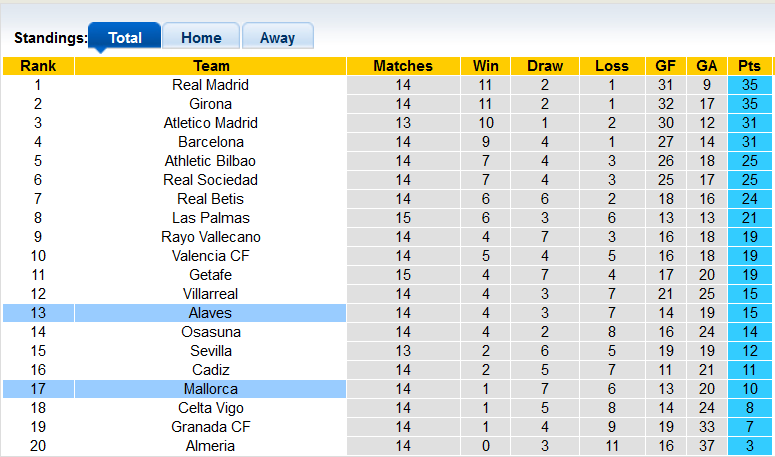This screenshot has height=457, width=775.
Task: Click Real Madrid's 35 points cell
Action: tap(749, 85)
